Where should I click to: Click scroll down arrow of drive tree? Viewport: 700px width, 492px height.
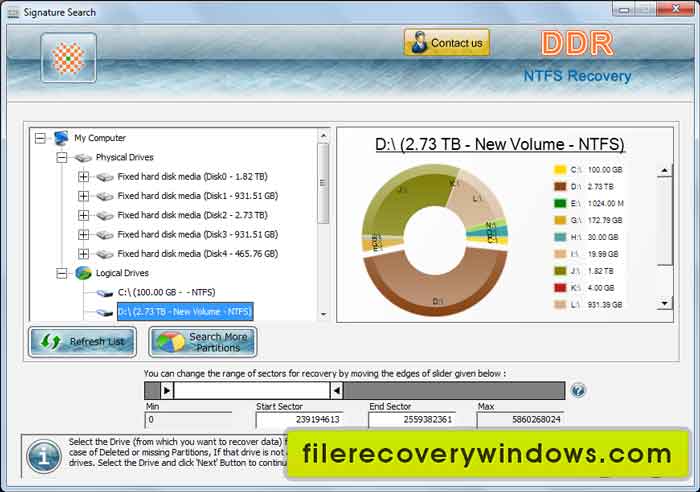(x=323, y=315)
